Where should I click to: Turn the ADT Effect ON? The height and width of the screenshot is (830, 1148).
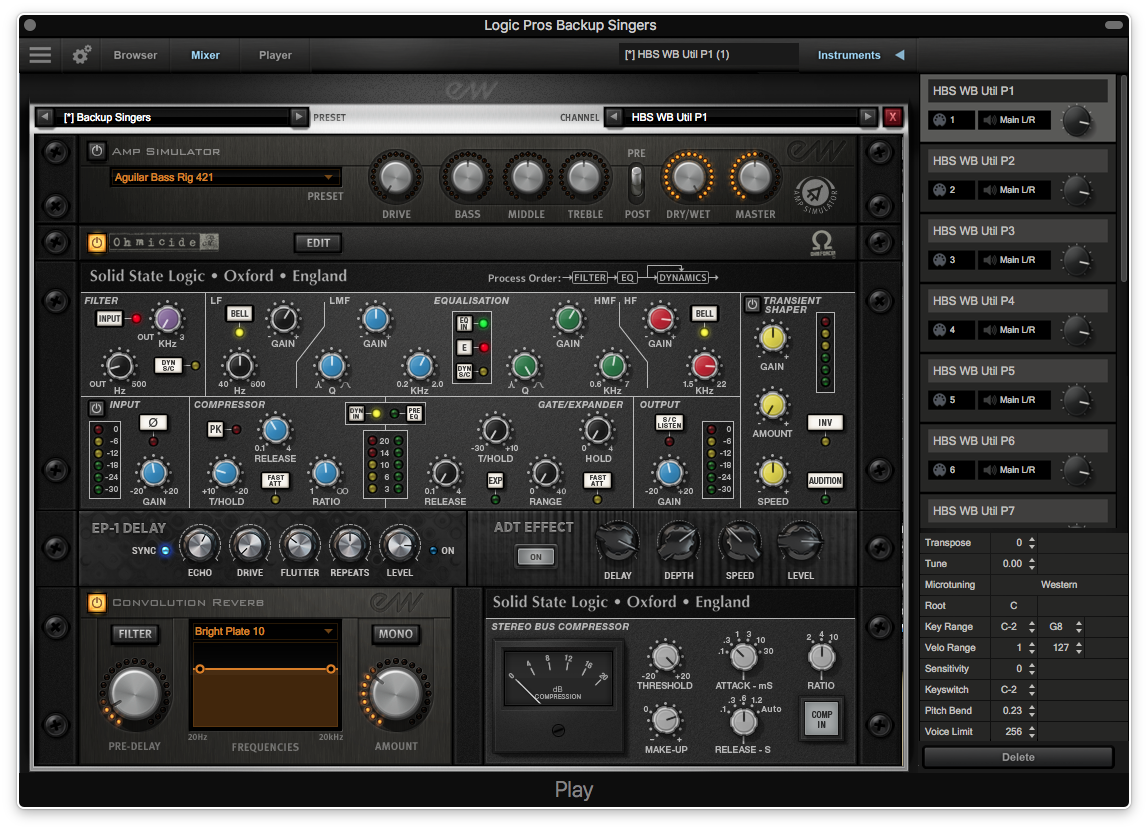pos(535,557)
